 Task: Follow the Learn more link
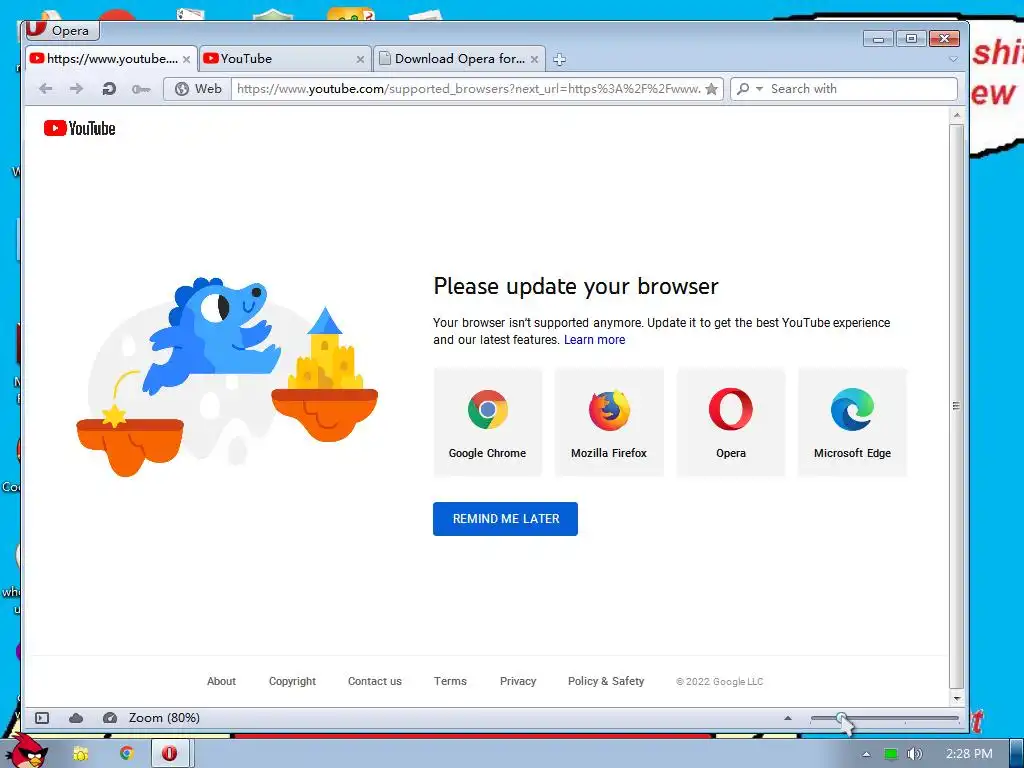click(x=594, y=340)
